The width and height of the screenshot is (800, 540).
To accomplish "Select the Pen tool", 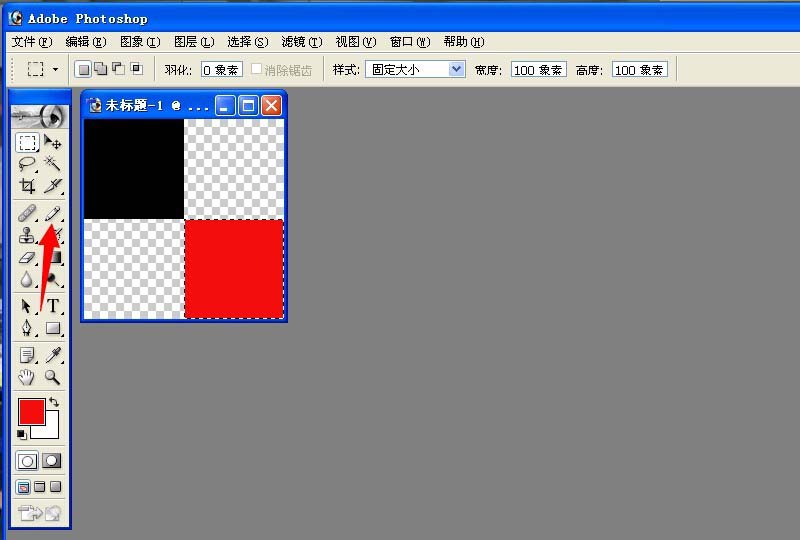I will [27, 328].
